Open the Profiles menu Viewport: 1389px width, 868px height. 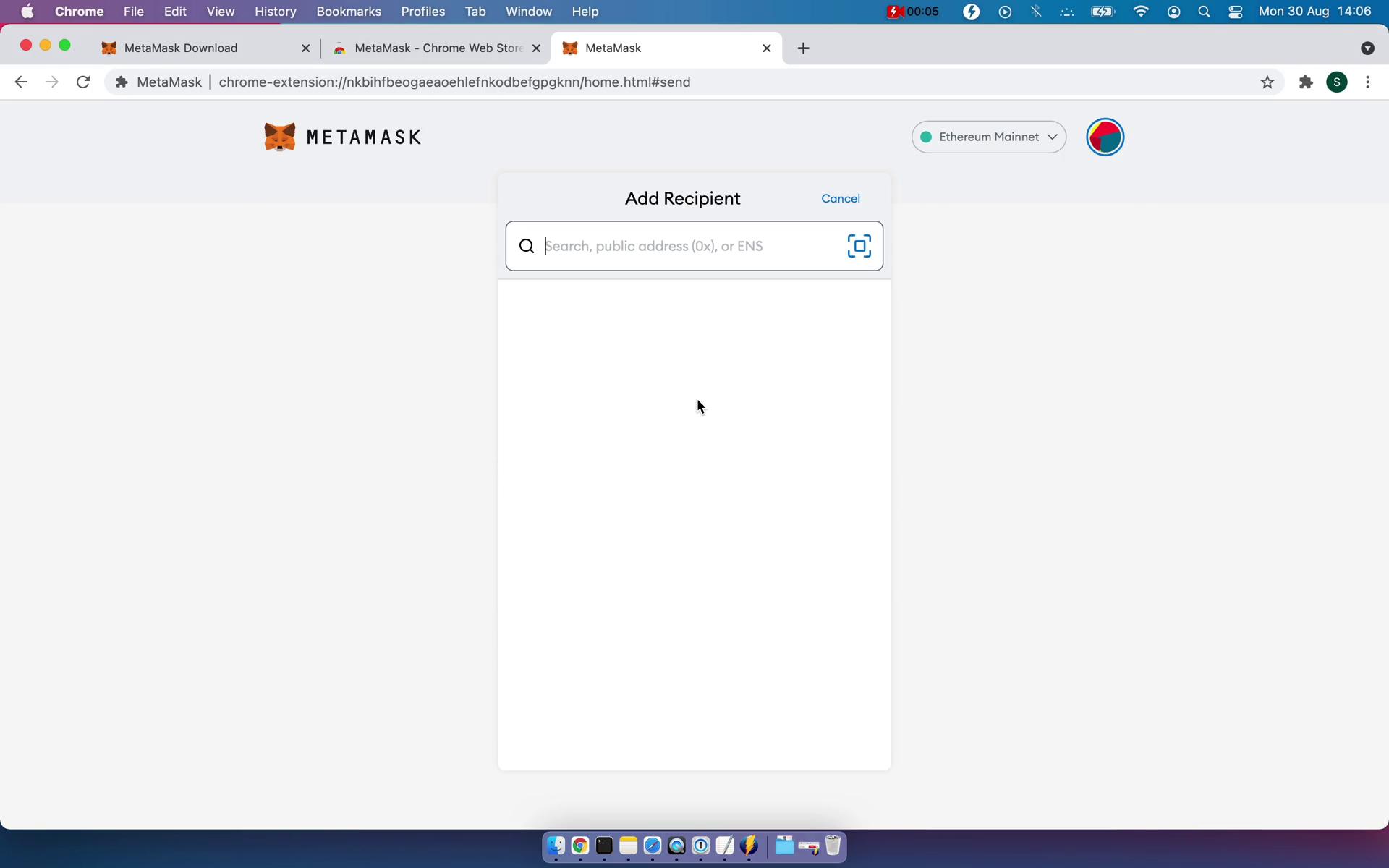point(422,12)
